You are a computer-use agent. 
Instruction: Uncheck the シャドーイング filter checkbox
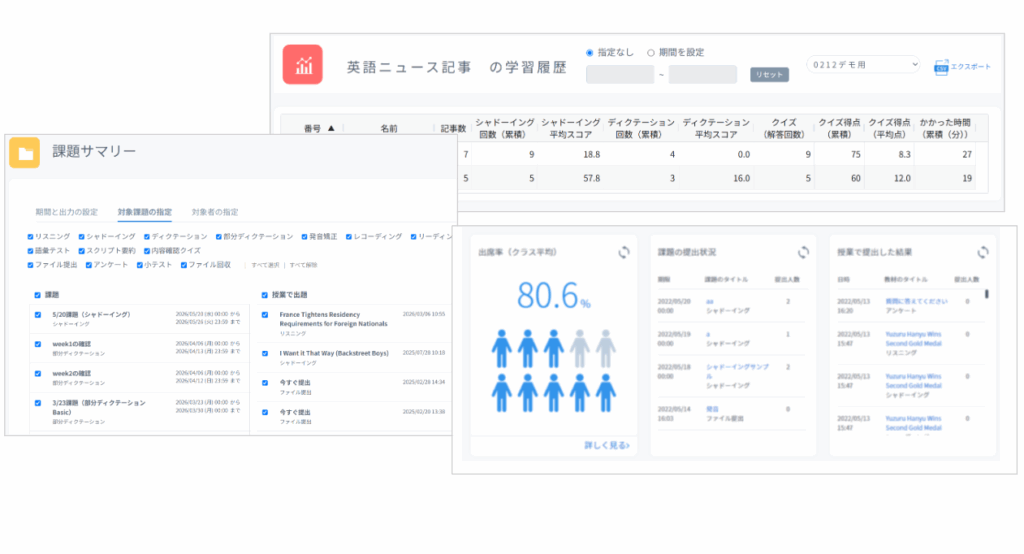(x=82, y=237)
